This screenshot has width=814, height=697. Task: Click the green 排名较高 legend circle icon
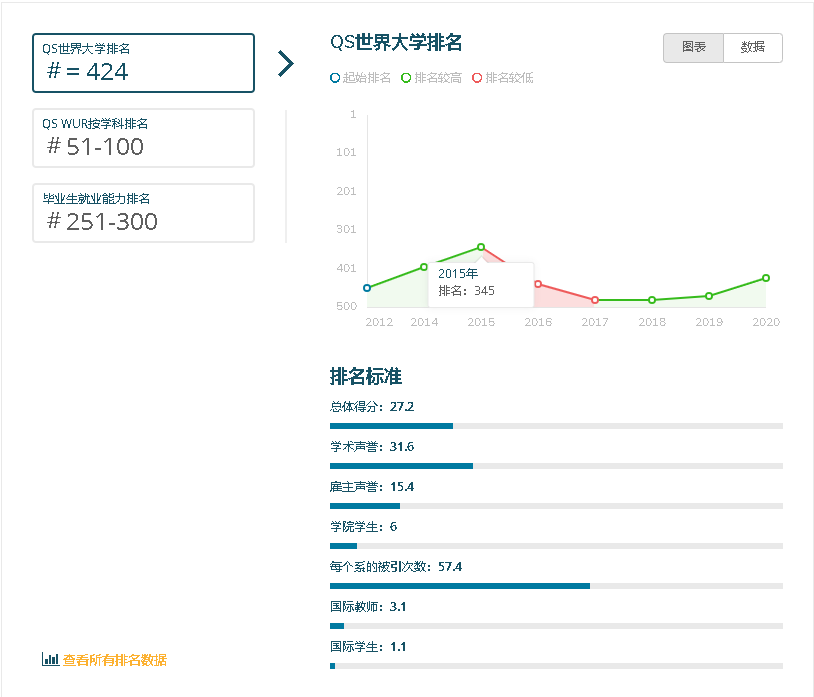pos(407,77)
